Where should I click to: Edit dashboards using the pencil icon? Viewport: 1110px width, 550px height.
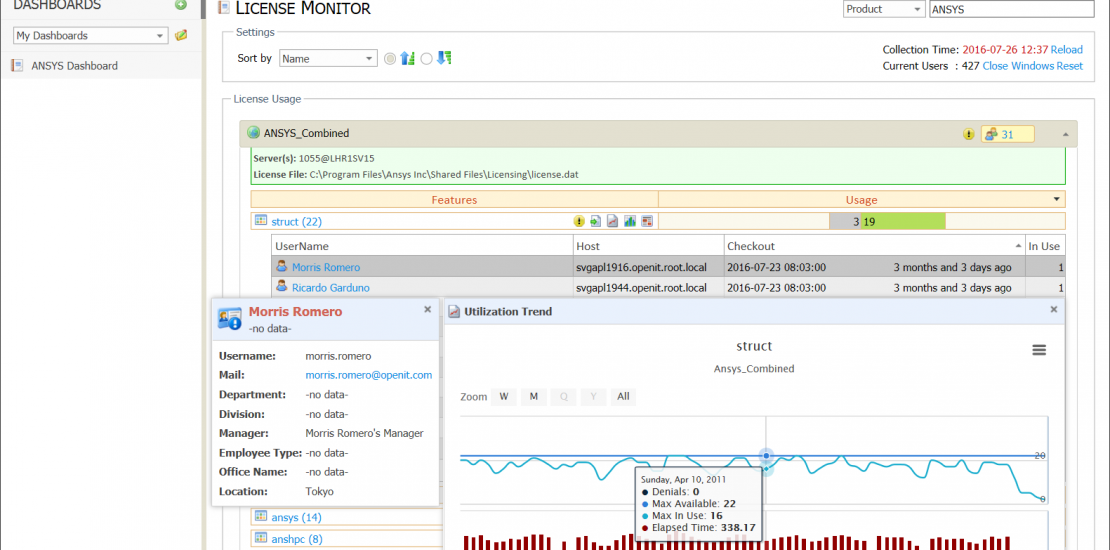pos(181,35)
